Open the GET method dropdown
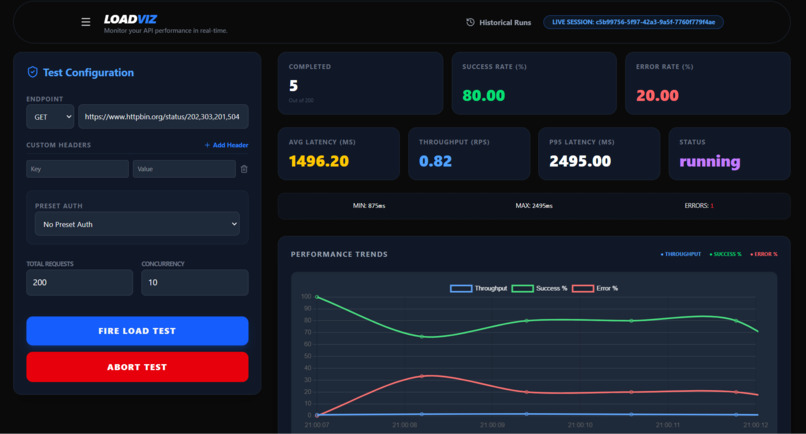 [x=50, y=117]
